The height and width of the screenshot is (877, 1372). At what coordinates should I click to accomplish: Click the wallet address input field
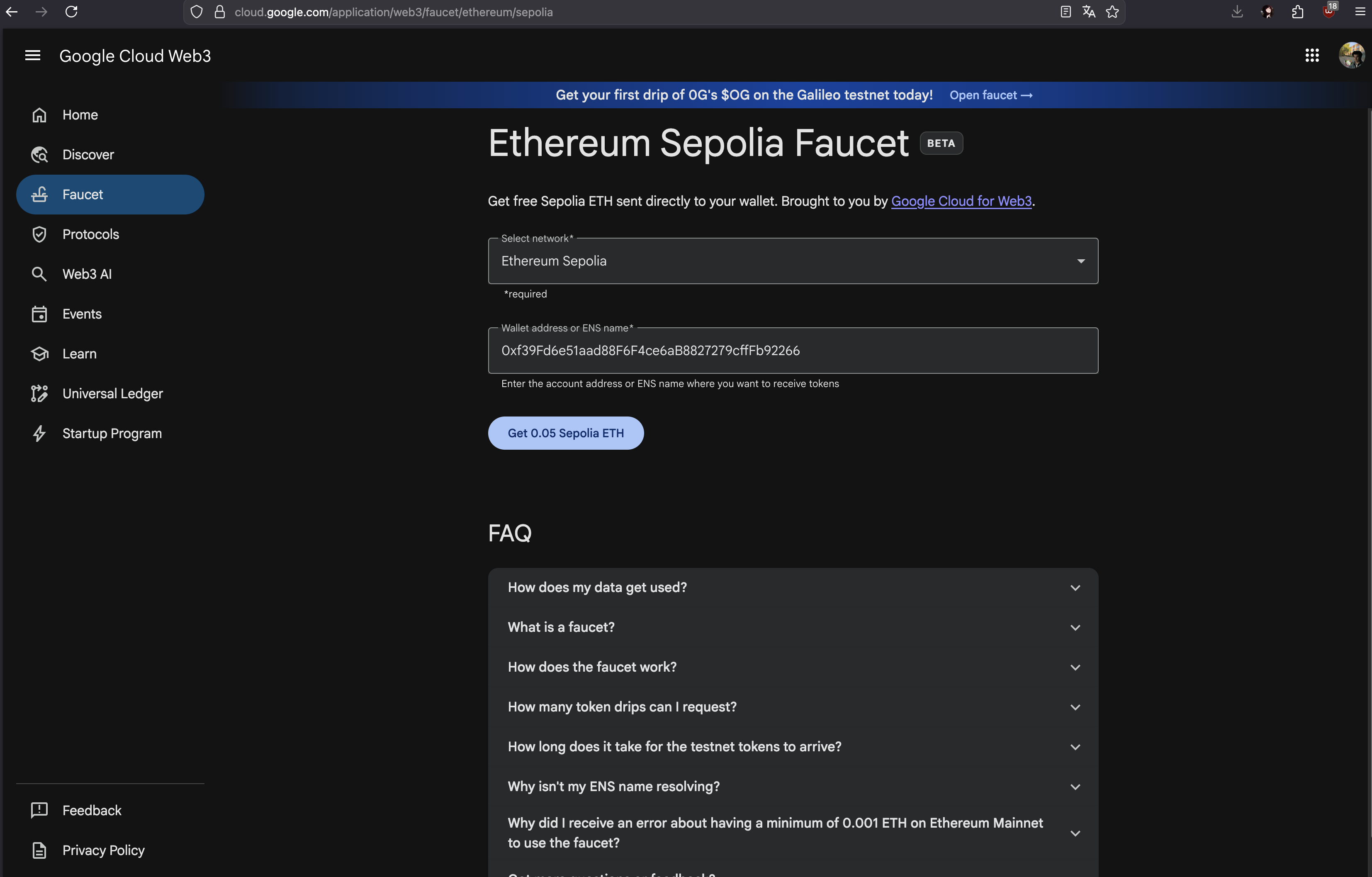click(792, 351)
